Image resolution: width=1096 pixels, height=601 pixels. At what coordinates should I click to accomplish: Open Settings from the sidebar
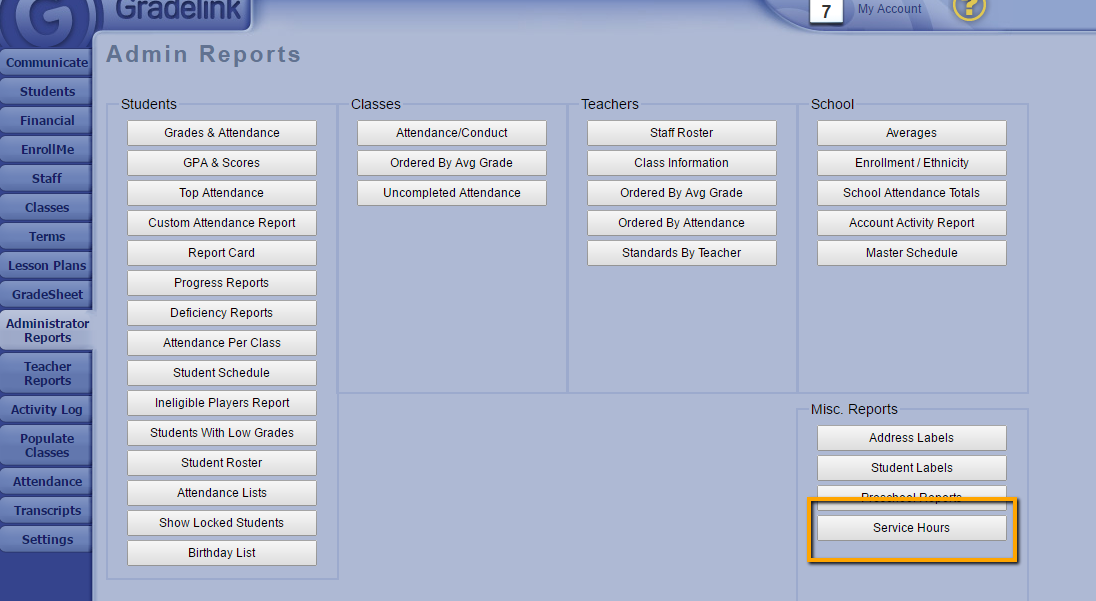(47, 539)
